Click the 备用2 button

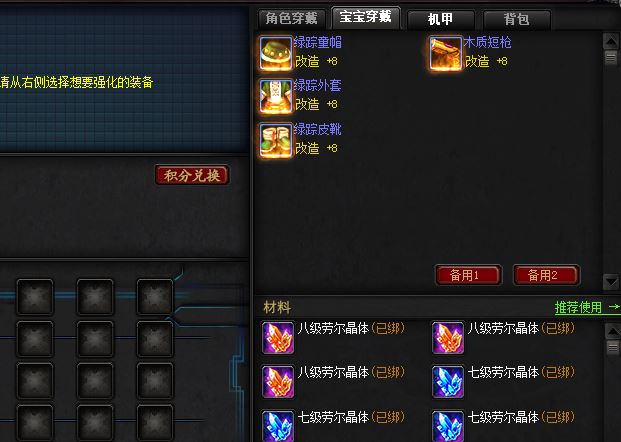[547, 275]
